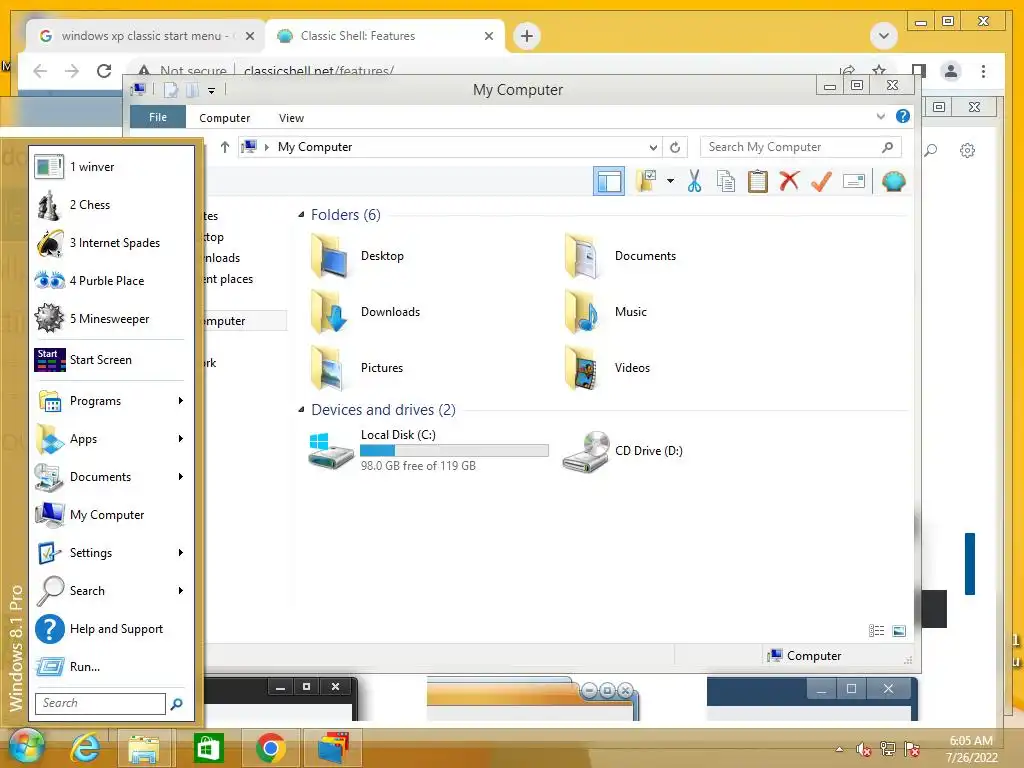Select CD Drive (D:)
This screenshot has height=768, width=1024.
[x=623, y=451]
